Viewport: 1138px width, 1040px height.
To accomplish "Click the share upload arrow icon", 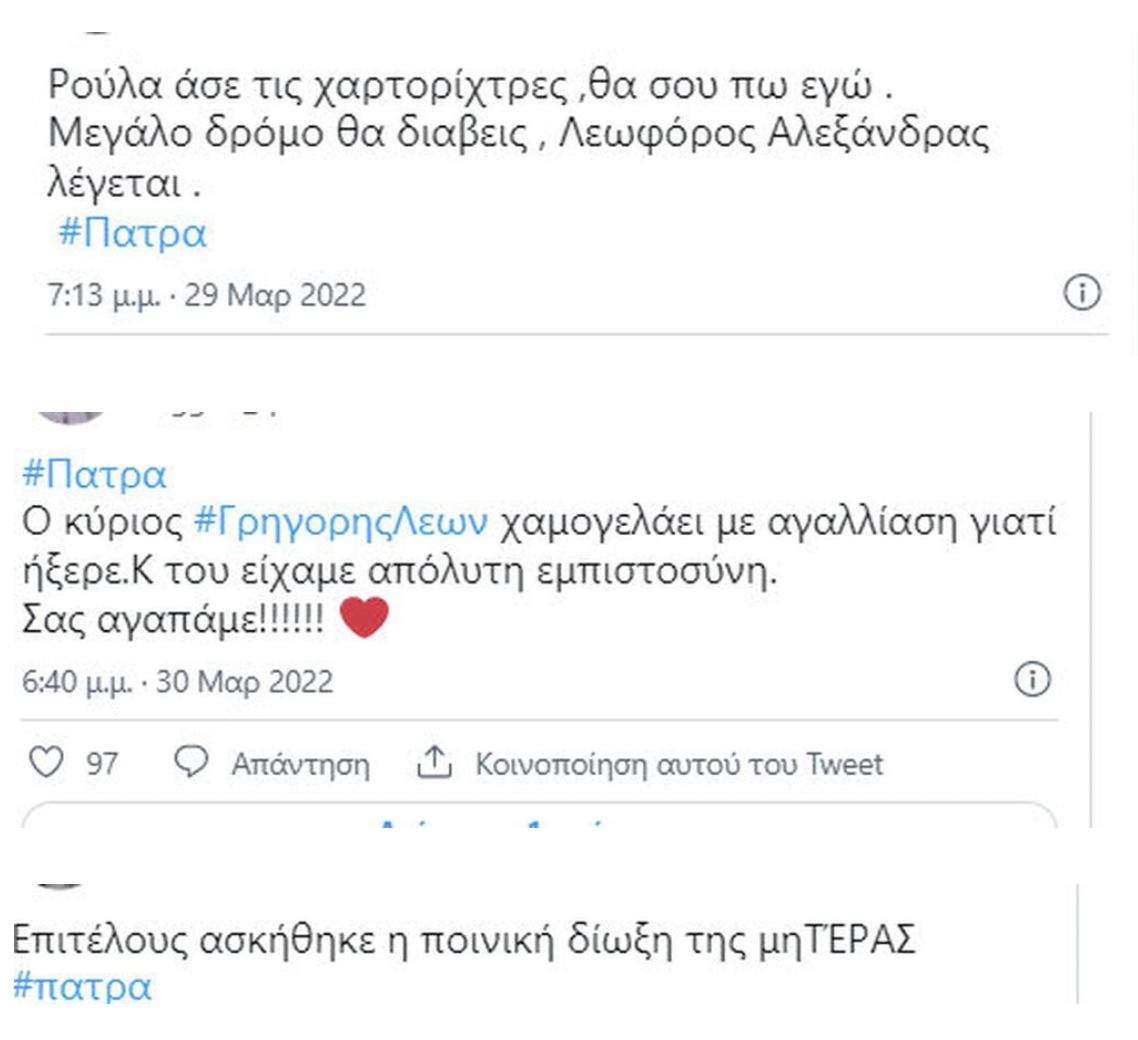I will pyautogui.click(x=434, y=764).
